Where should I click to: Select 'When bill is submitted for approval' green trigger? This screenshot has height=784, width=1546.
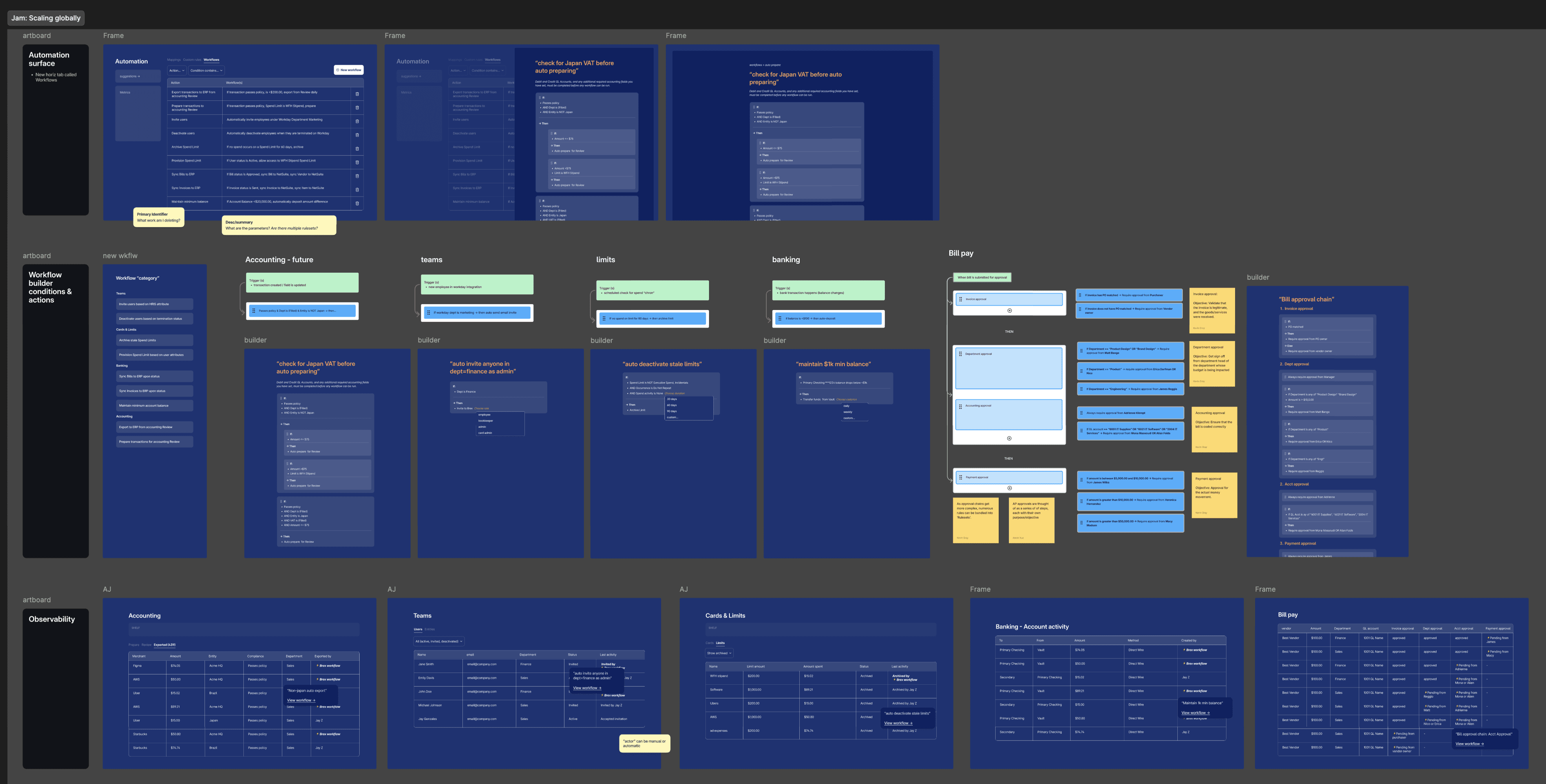pyautogui.click(x=983, y=277)
